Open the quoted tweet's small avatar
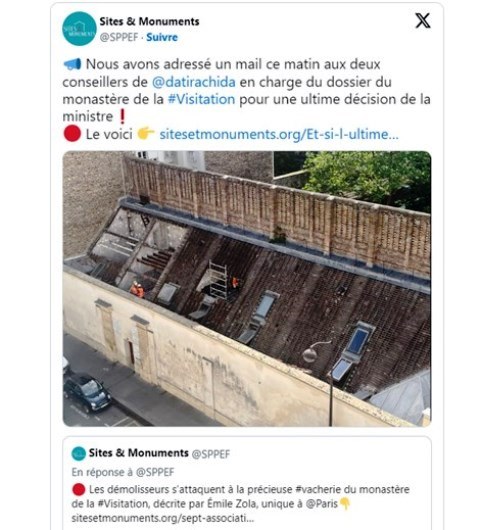The height and width of the screenshot is (530, 480). (78, 453)
